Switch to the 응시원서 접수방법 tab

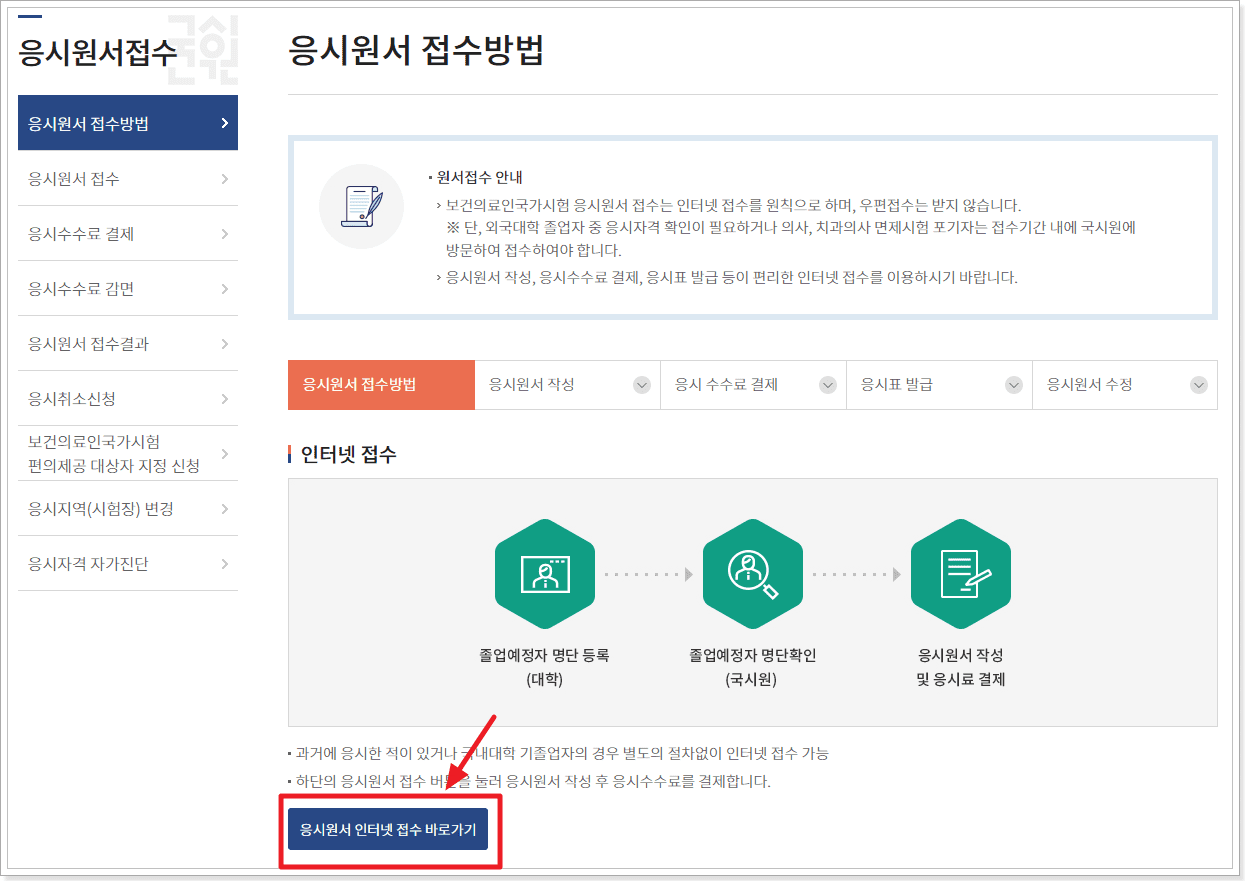(x=381, y=384)
